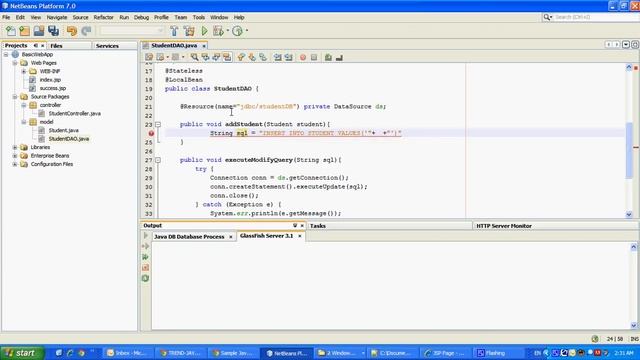Debug the main project

point(218,31)
